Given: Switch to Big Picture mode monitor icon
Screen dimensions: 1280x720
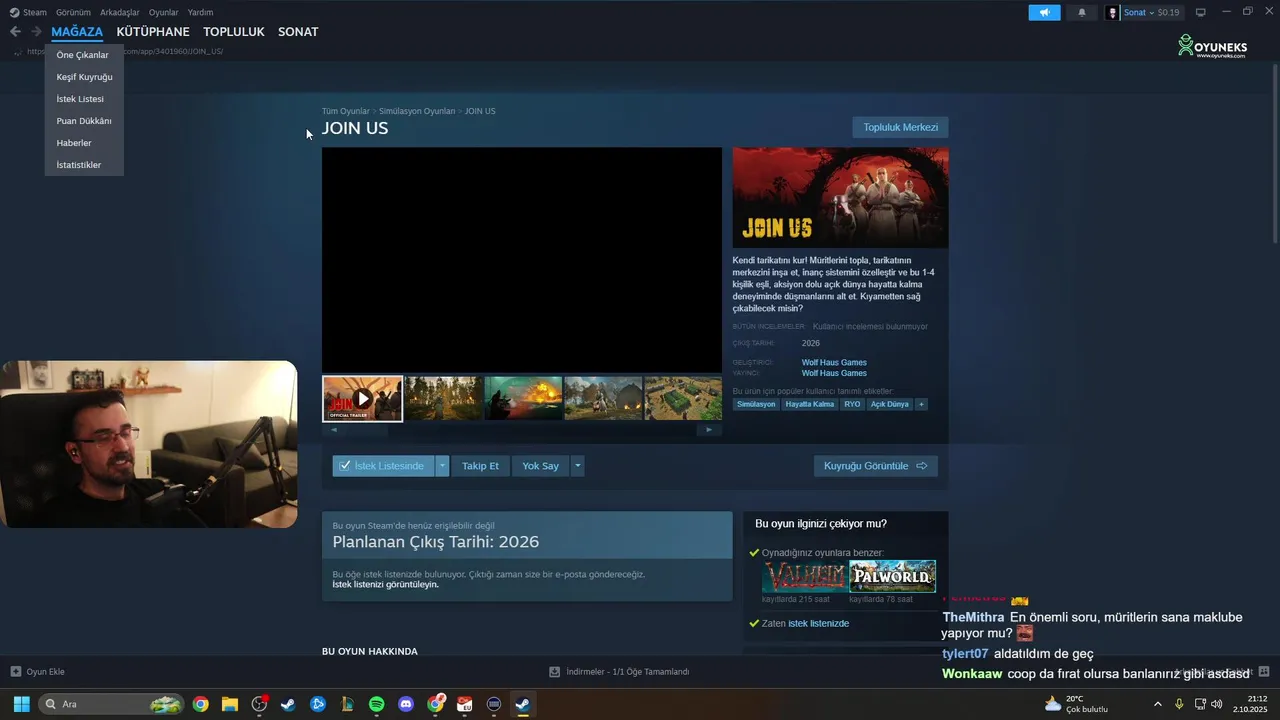Looking at the screenshot, I should click(1201, 12).
